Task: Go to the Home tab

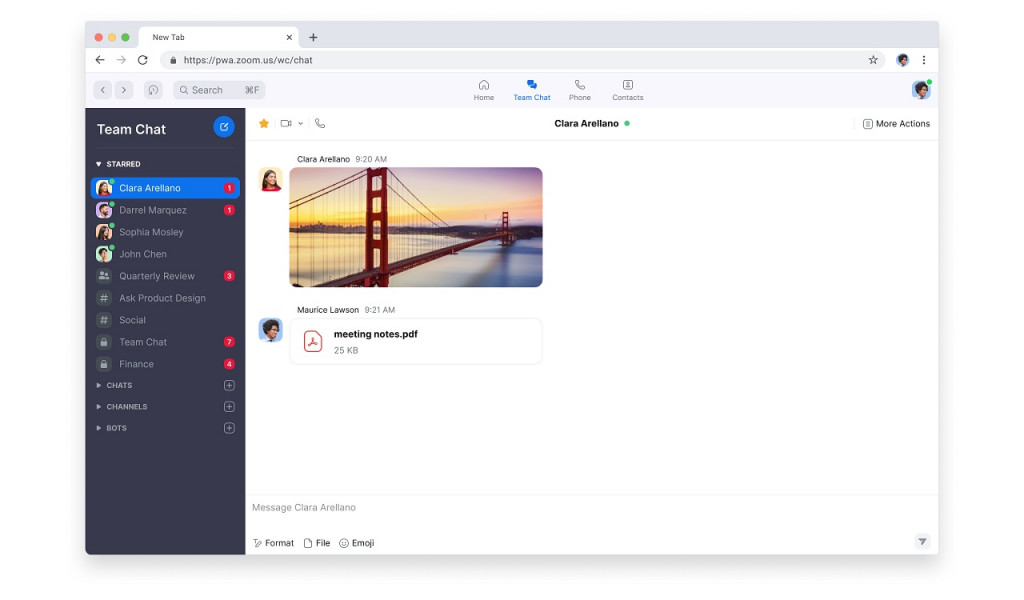Action: coord(484,90)
